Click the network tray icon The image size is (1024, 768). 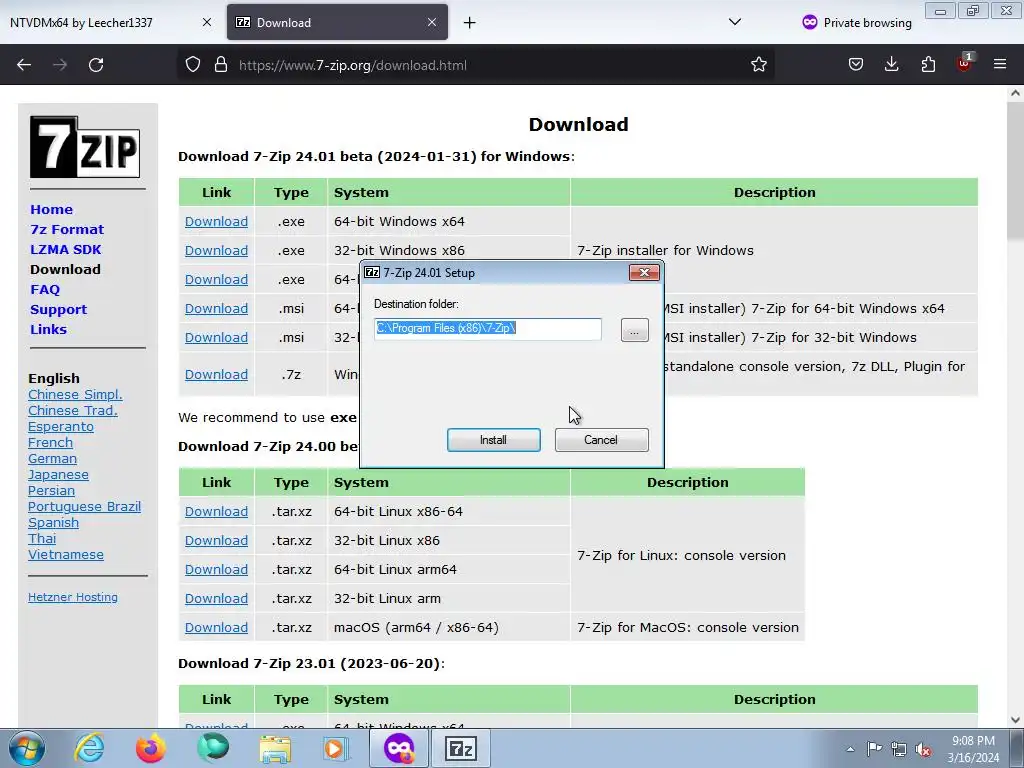point(899,749)
